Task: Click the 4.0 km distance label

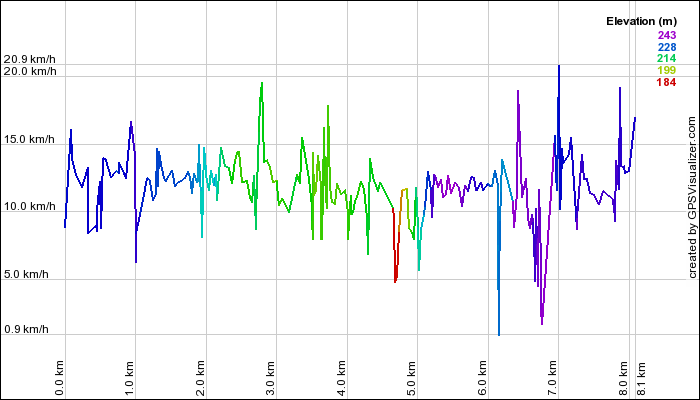Action: coord(341,378)
